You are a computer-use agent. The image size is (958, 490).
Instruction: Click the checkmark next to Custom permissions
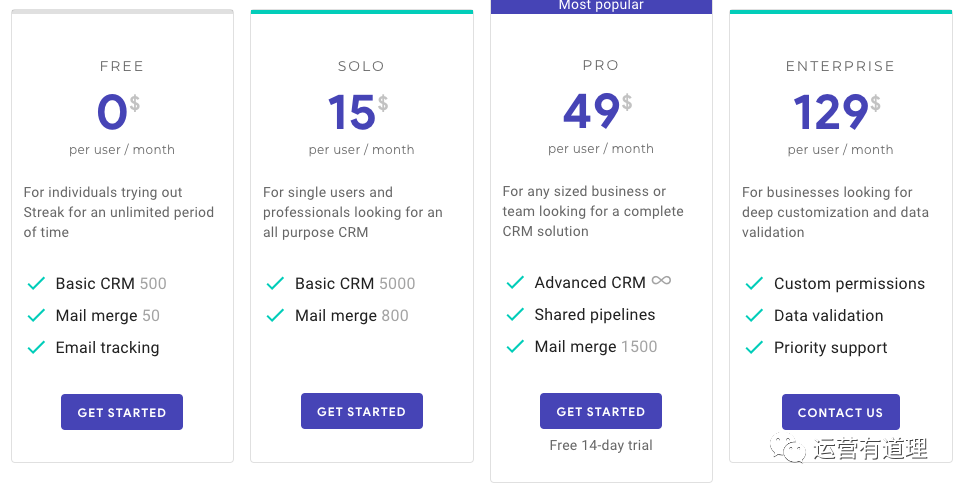[x=755, y=283]
